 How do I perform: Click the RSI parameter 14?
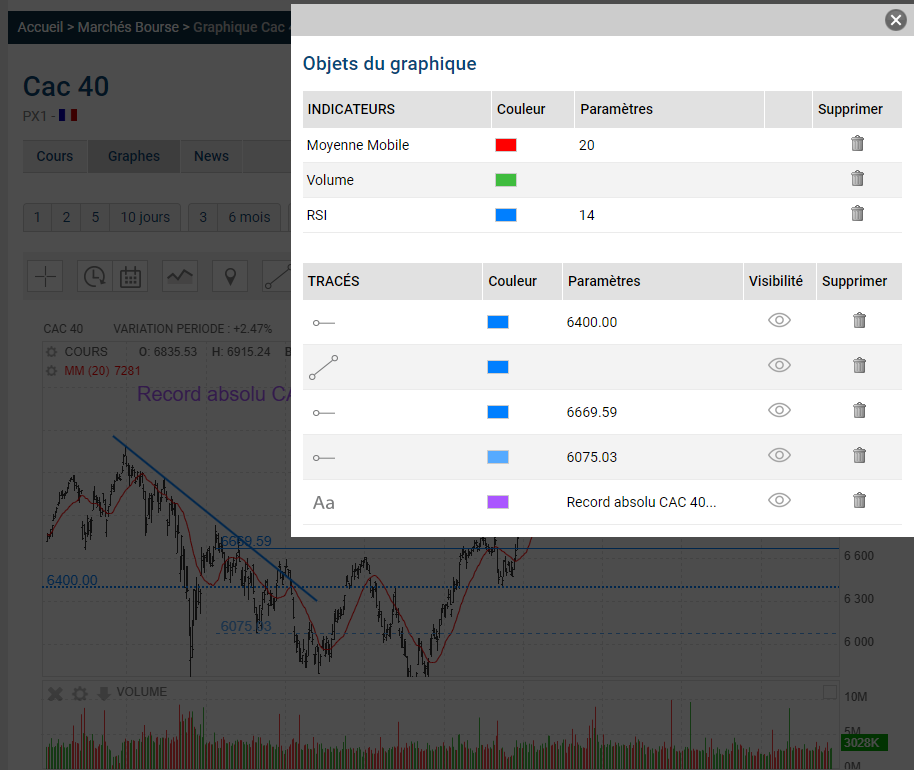586,215
